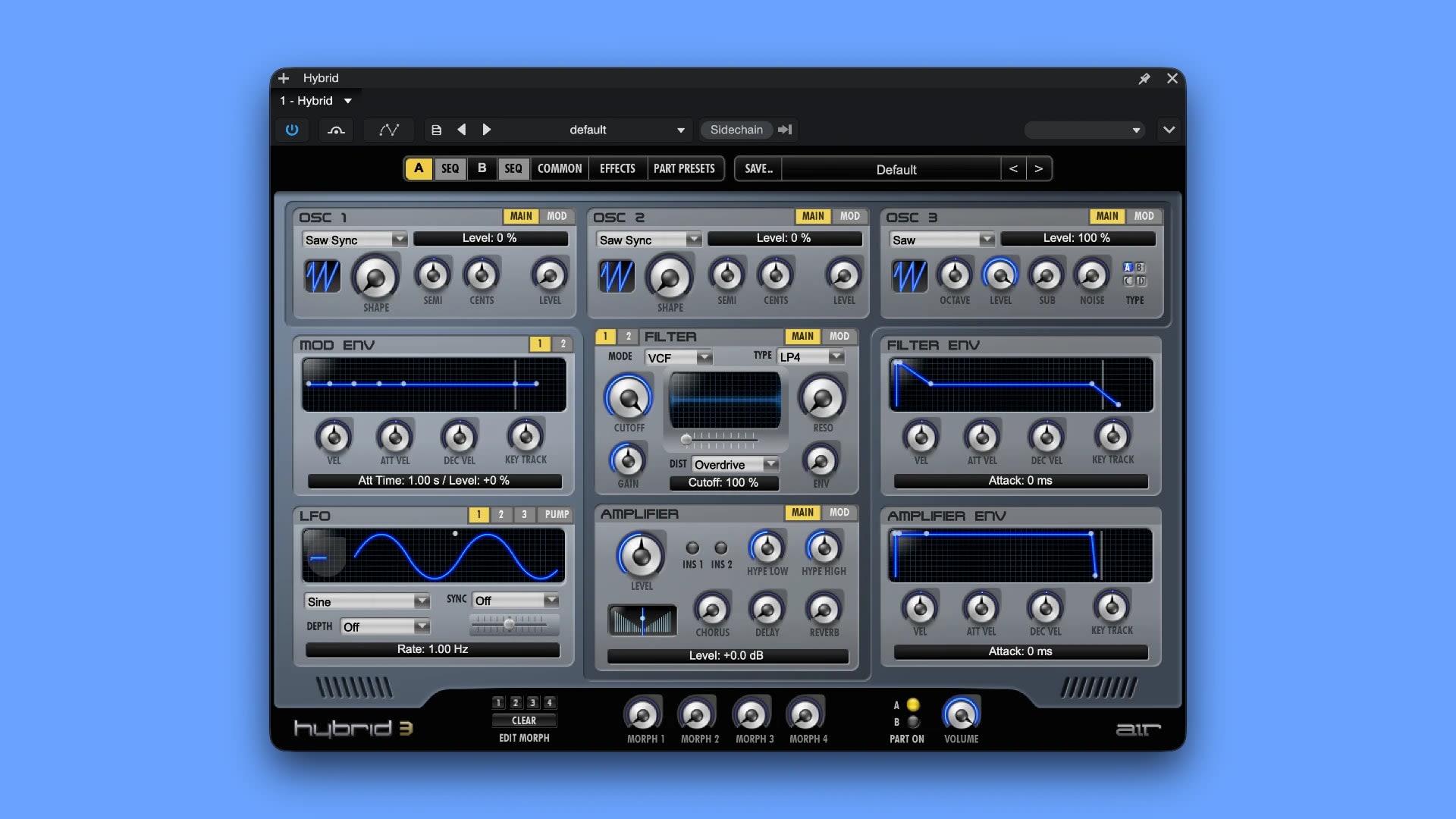Go to previous preset with left arrow
1456x819 pixels.
click(461, 130)
